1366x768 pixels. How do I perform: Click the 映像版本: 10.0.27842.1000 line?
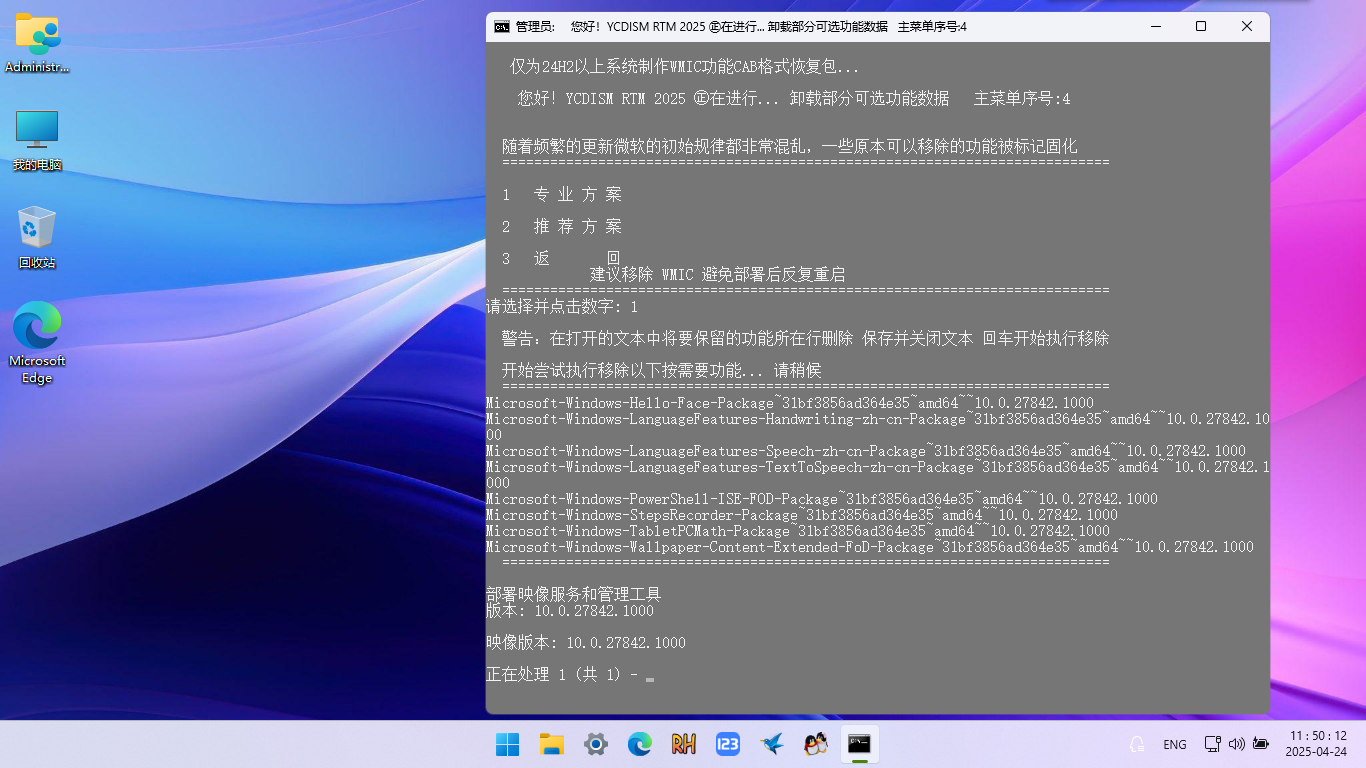click(586, 643)
